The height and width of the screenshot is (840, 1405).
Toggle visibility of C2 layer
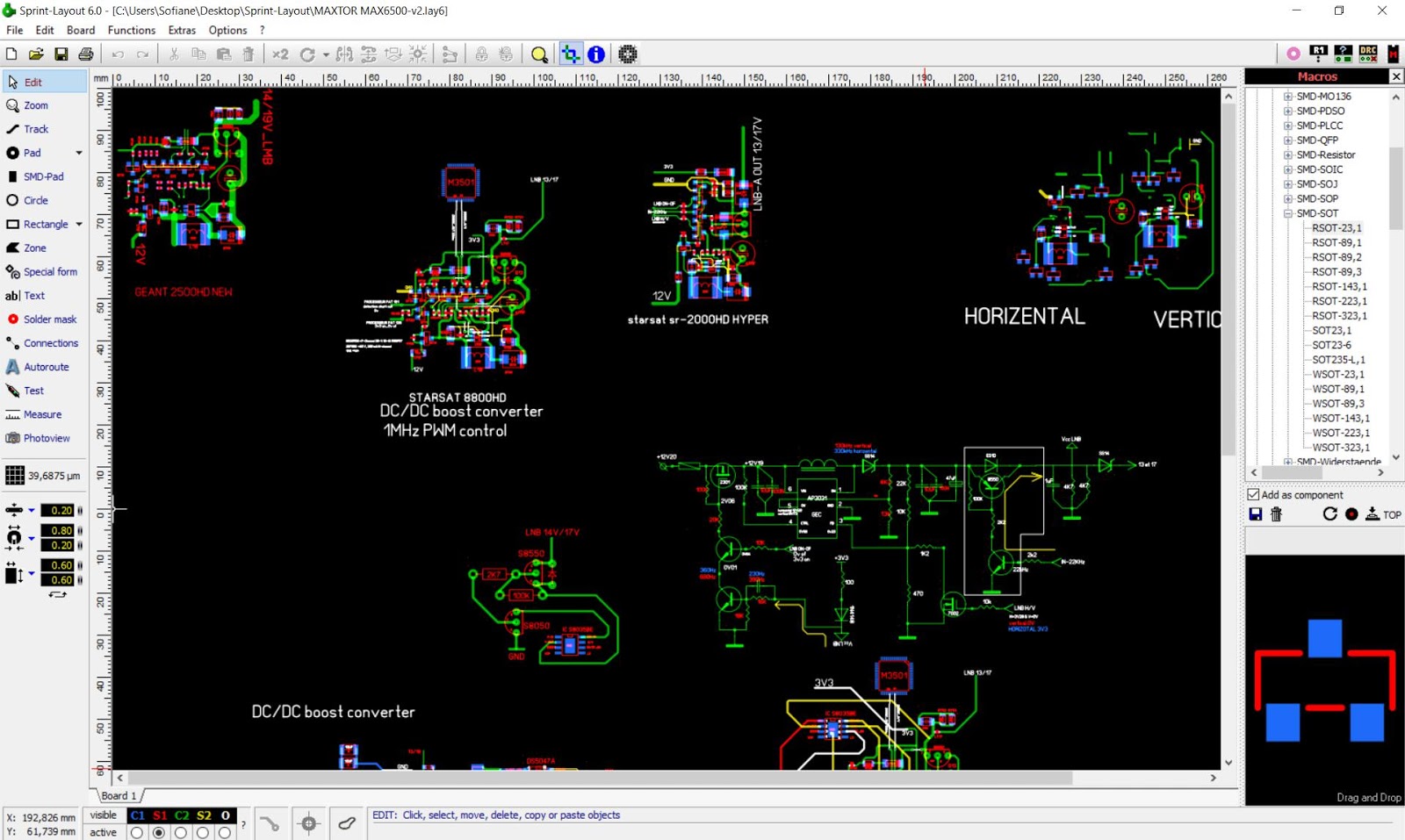(182, 815)
